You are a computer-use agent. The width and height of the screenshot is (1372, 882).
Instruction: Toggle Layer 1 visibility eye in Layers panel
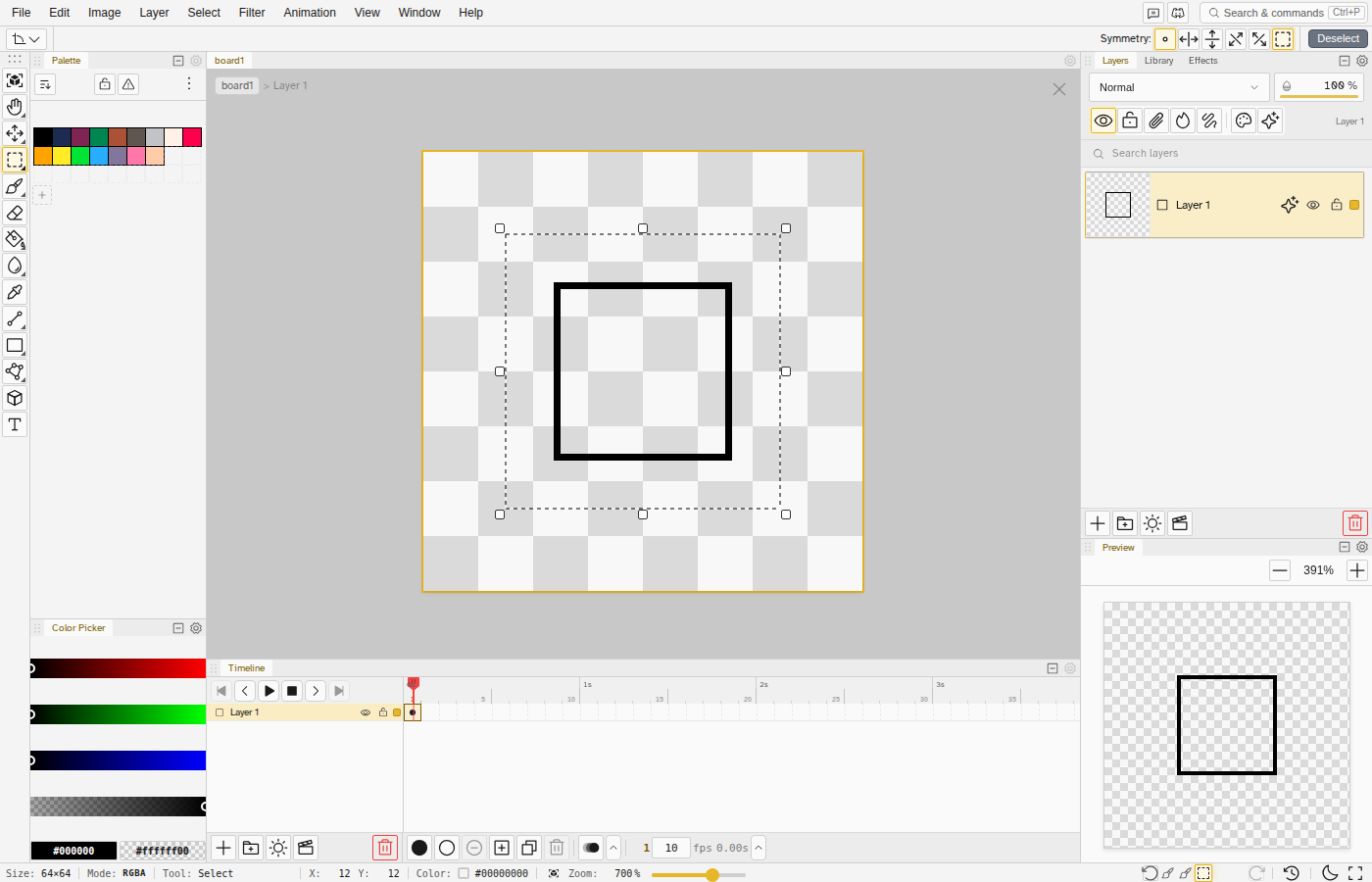1313,205
